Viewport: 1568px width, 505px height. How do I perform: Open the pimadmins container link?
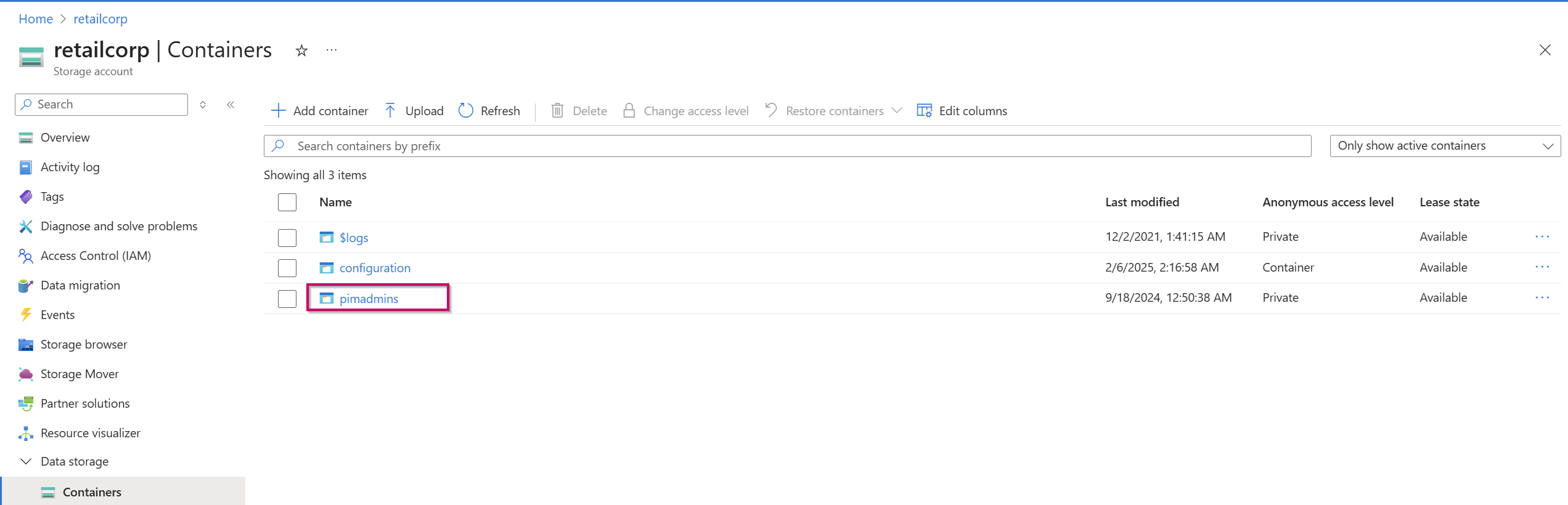tap(369, 299)
